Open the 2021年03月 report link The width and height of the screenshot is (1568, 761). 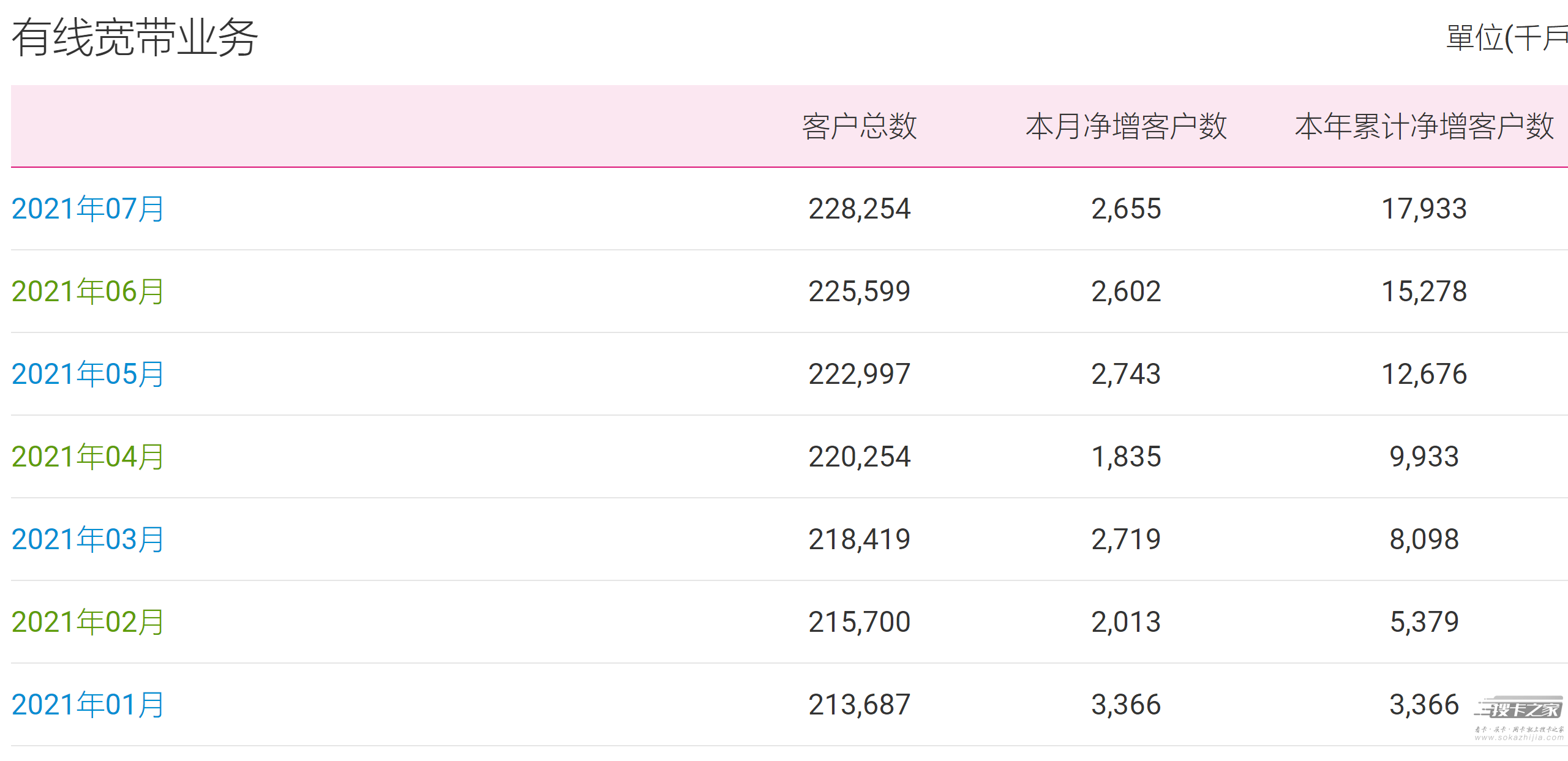[x=88, y=539]
